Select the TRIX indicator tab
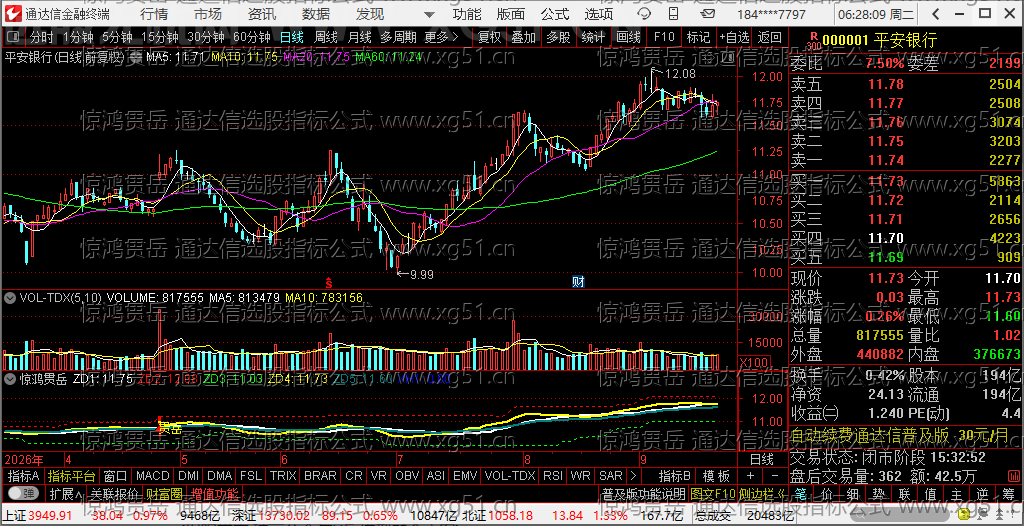 tap(283, 476)
